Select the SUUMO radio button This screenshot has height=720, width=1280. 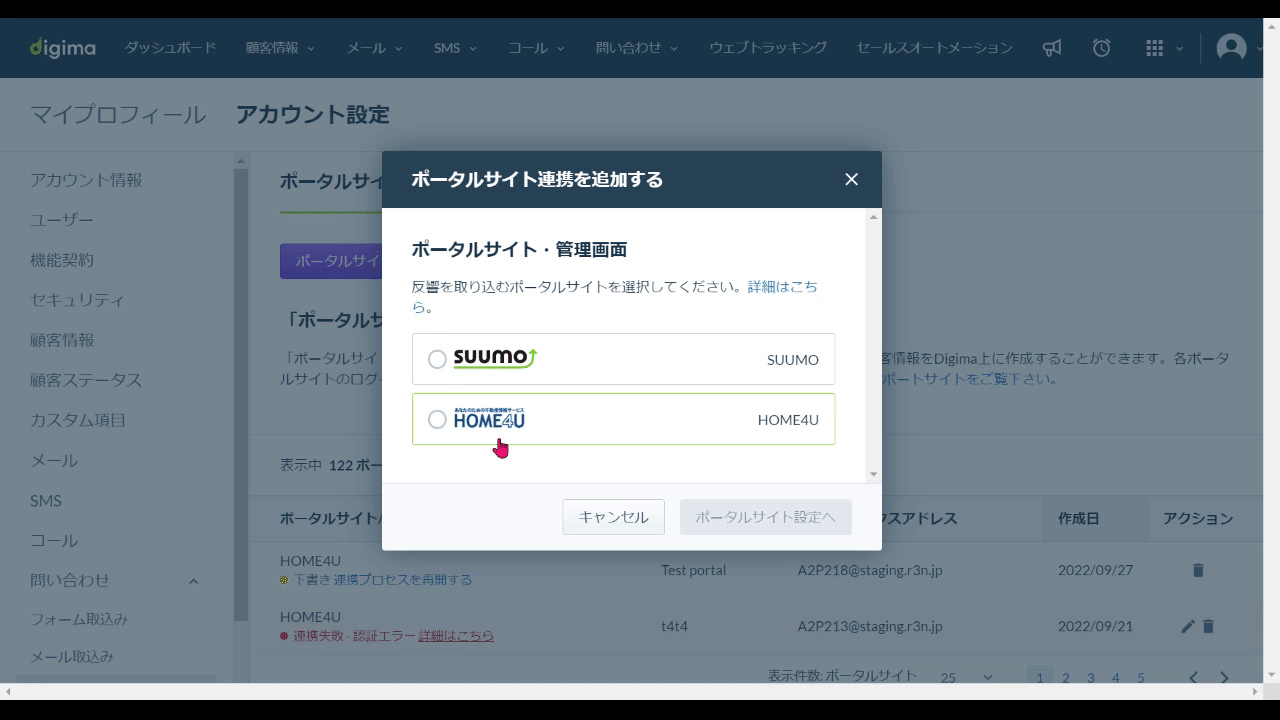437,359
